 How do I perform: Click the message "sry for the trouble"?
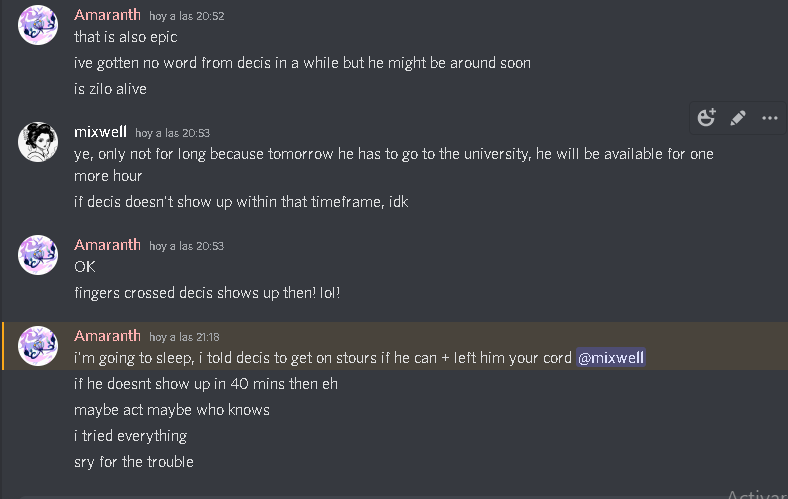pyautogui.click(x=133, y=462)
